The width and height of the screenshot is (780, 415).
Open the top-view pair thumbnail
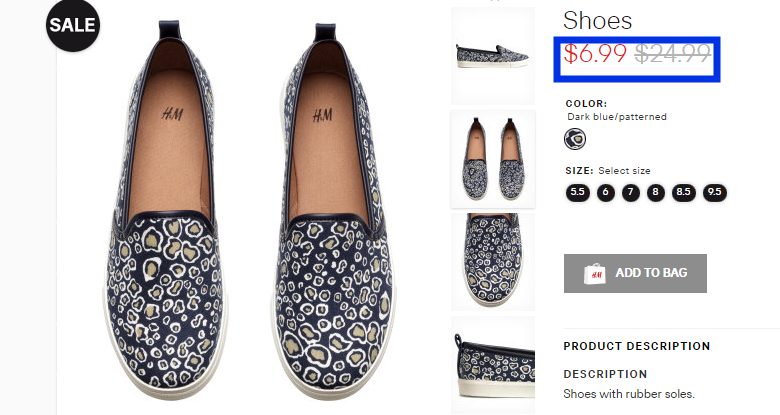point(493,159)
